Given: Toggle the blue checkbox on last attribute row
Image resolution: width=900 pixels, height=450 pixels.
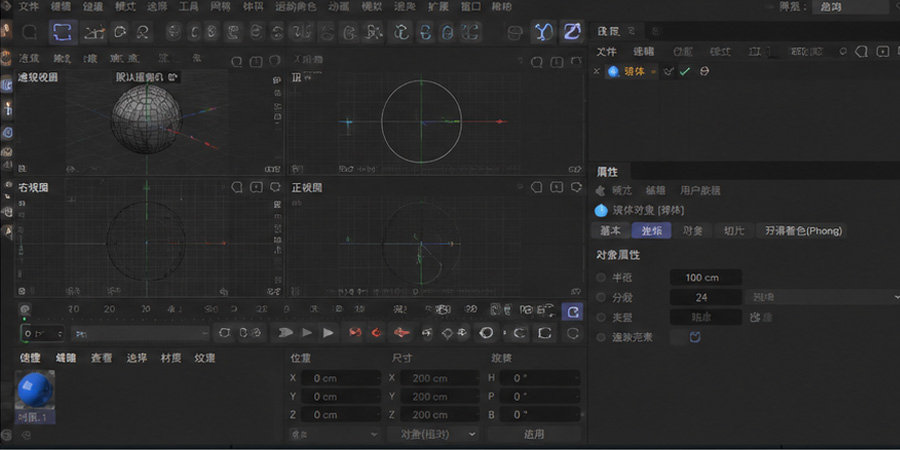Looking at the screenshot, I should click(x=695, y=337).
